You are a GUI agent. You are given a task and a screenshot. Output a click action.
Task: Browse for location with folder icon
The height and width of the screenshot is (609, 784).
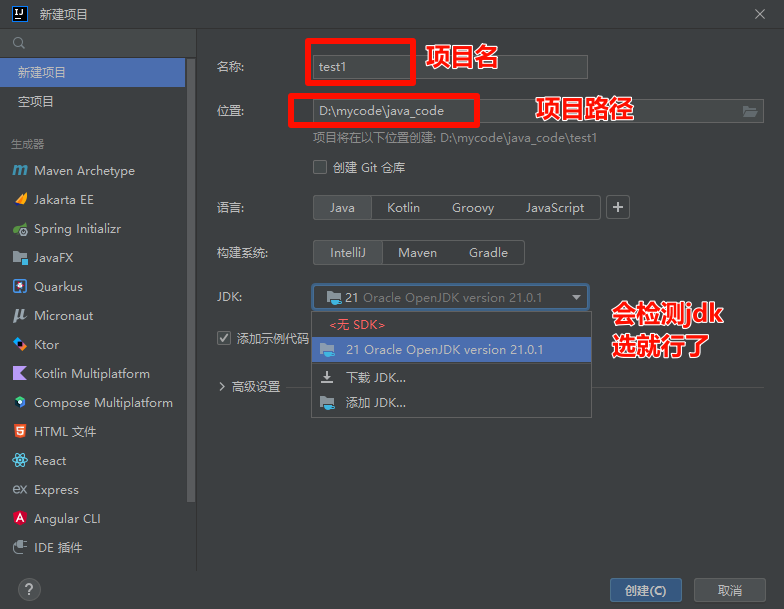750,111
